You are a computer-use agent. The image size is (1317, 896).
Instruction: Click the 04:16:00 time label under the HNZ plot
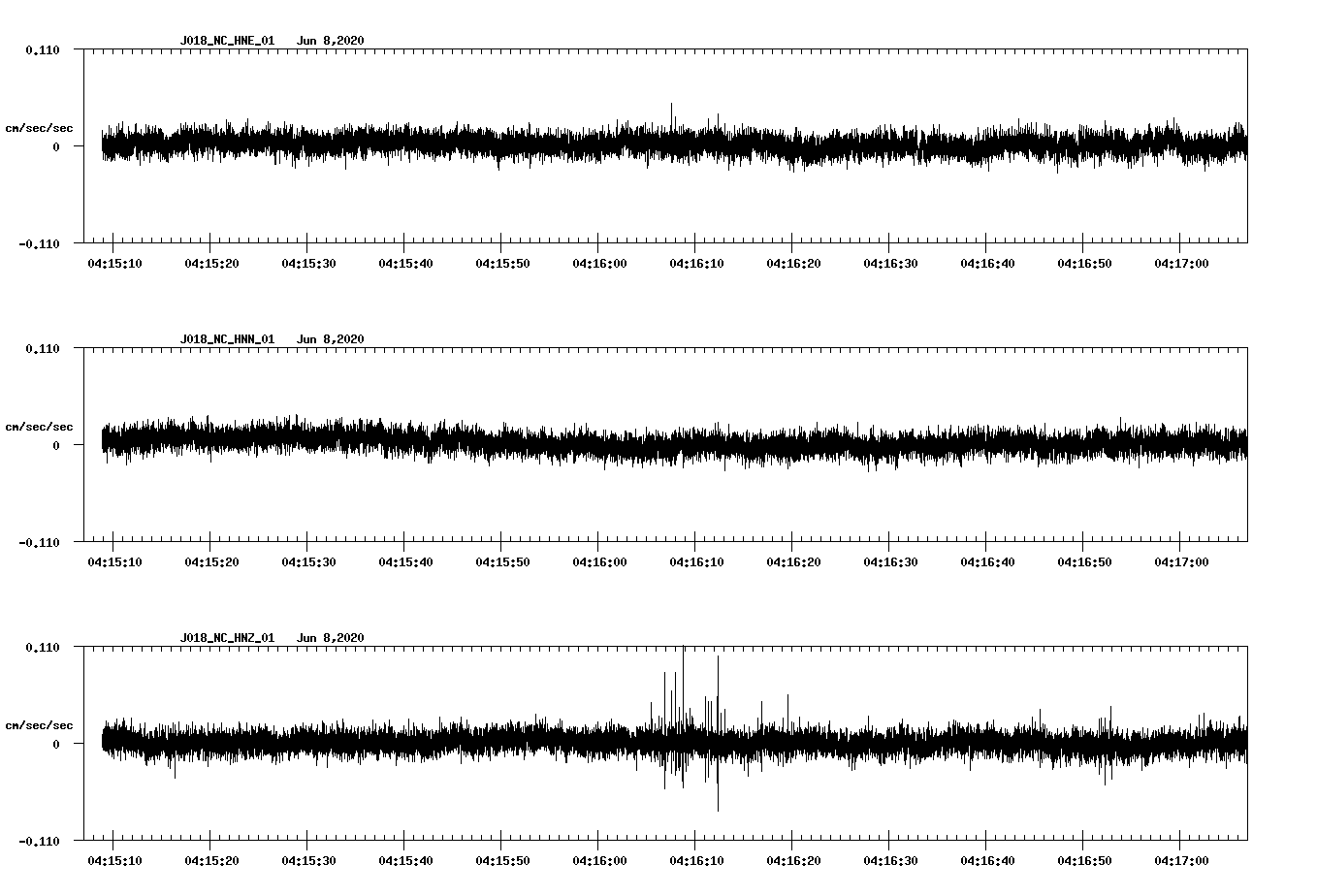599,861
